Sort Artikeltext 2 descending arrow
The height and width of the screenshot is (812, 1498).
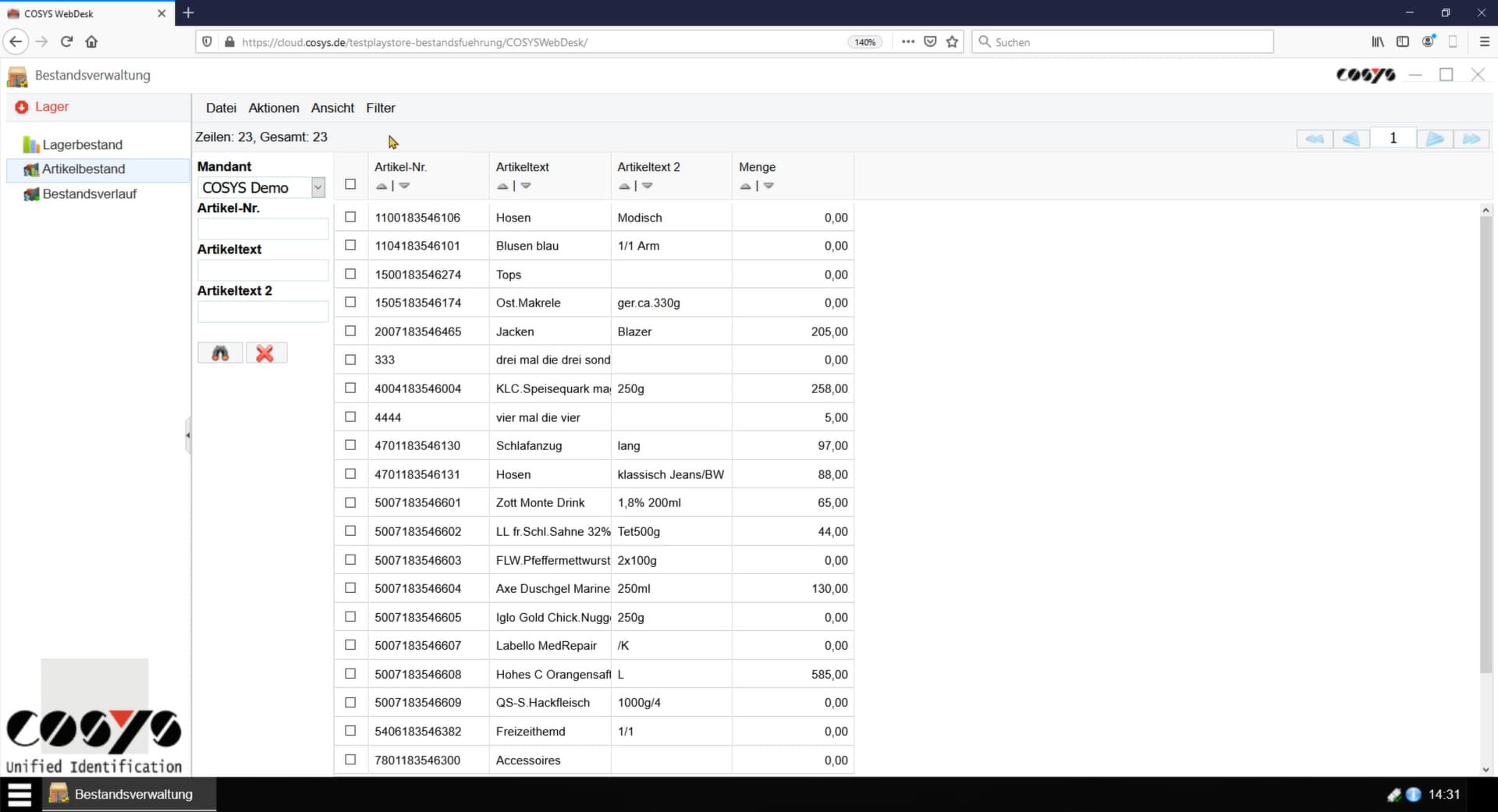pyautogui.click(x=648, y=186)
